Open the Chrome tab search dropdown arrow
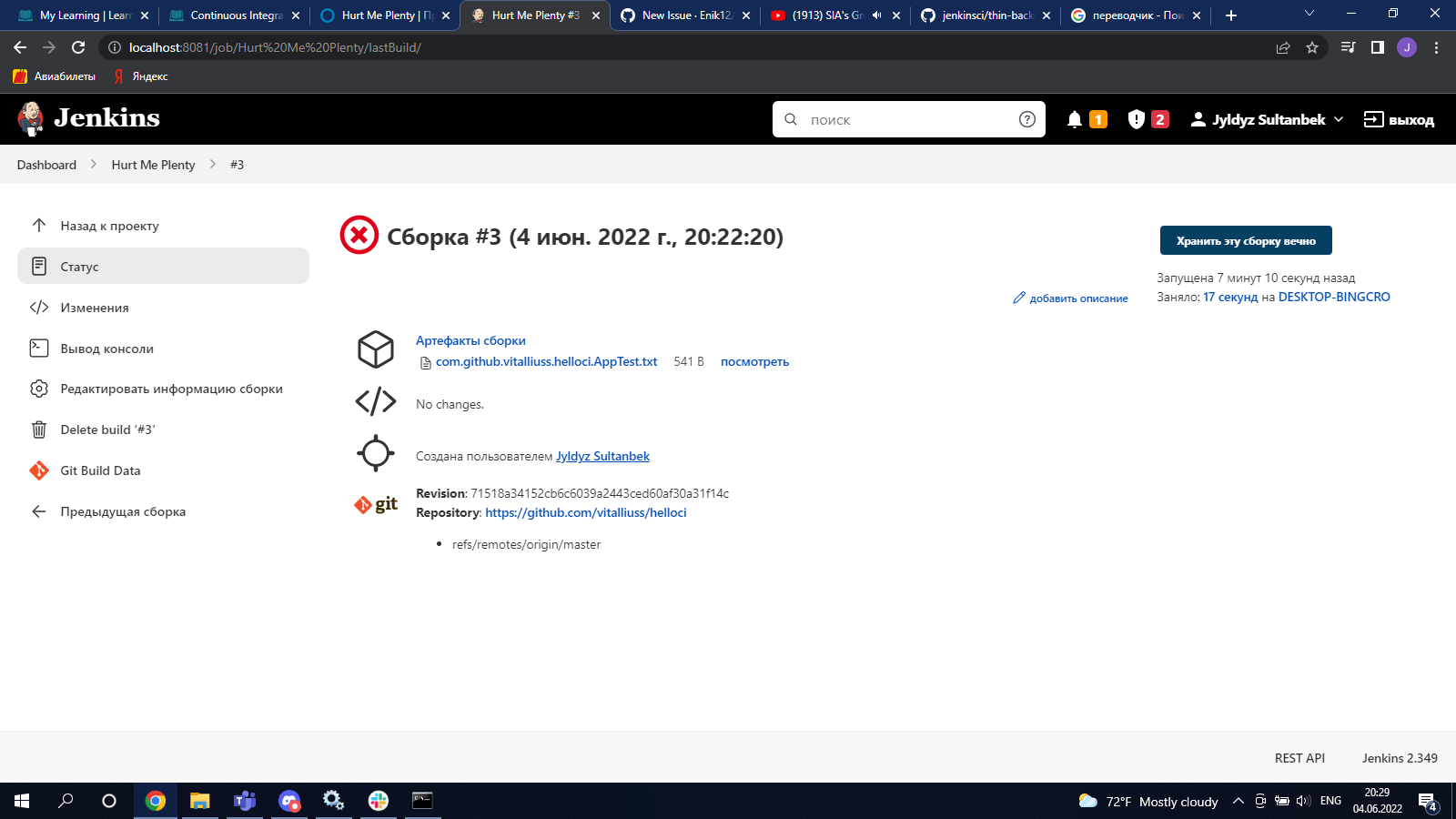This screenshot has width=1456, height=819. pyautogui.click(x=1309, y=14)
